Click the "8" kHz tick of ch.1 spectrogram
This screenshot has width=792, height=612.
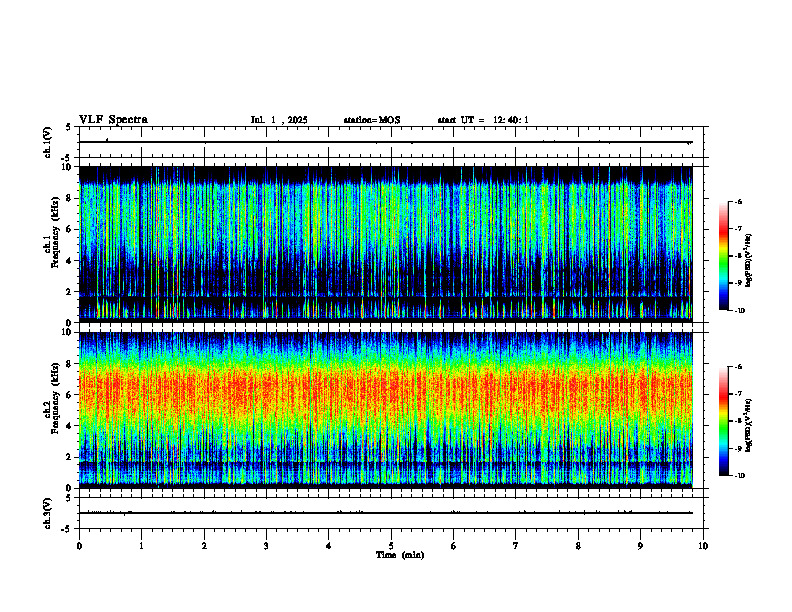pyautogui.click(x=70, y=198)
